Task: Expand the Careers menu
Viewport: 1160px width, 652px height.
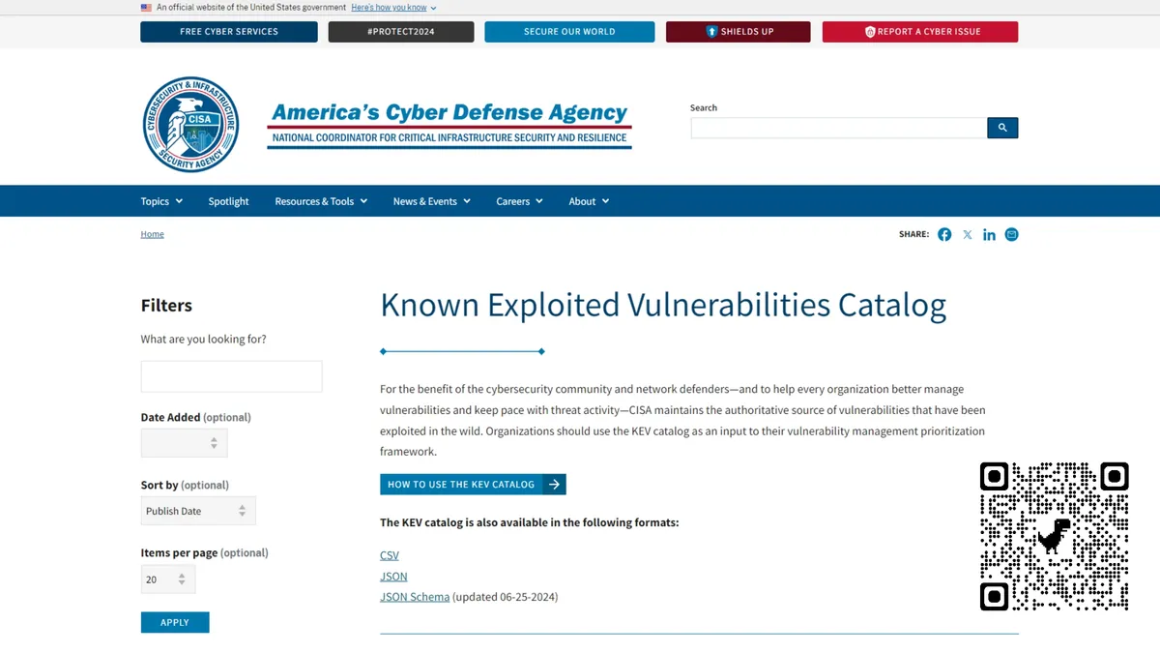Action: coord(519,201)
